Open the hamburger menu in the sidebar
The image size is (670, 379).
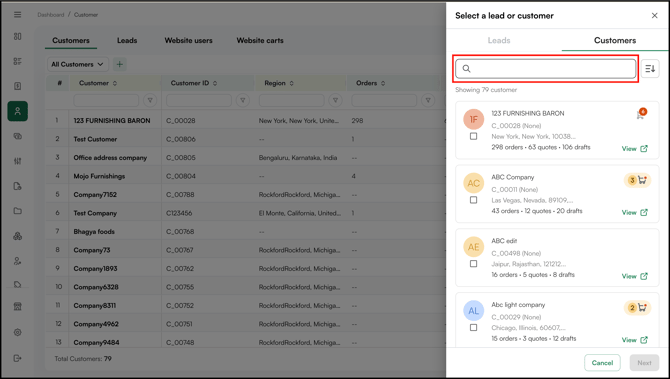[18, 15]
